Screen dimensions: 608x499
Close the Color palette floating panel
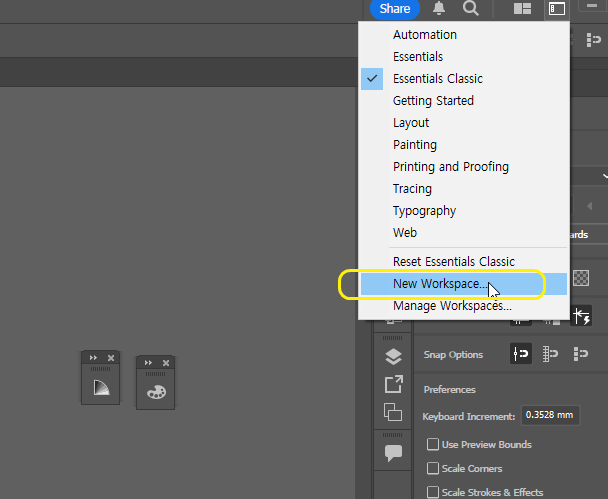pos(166,363)
